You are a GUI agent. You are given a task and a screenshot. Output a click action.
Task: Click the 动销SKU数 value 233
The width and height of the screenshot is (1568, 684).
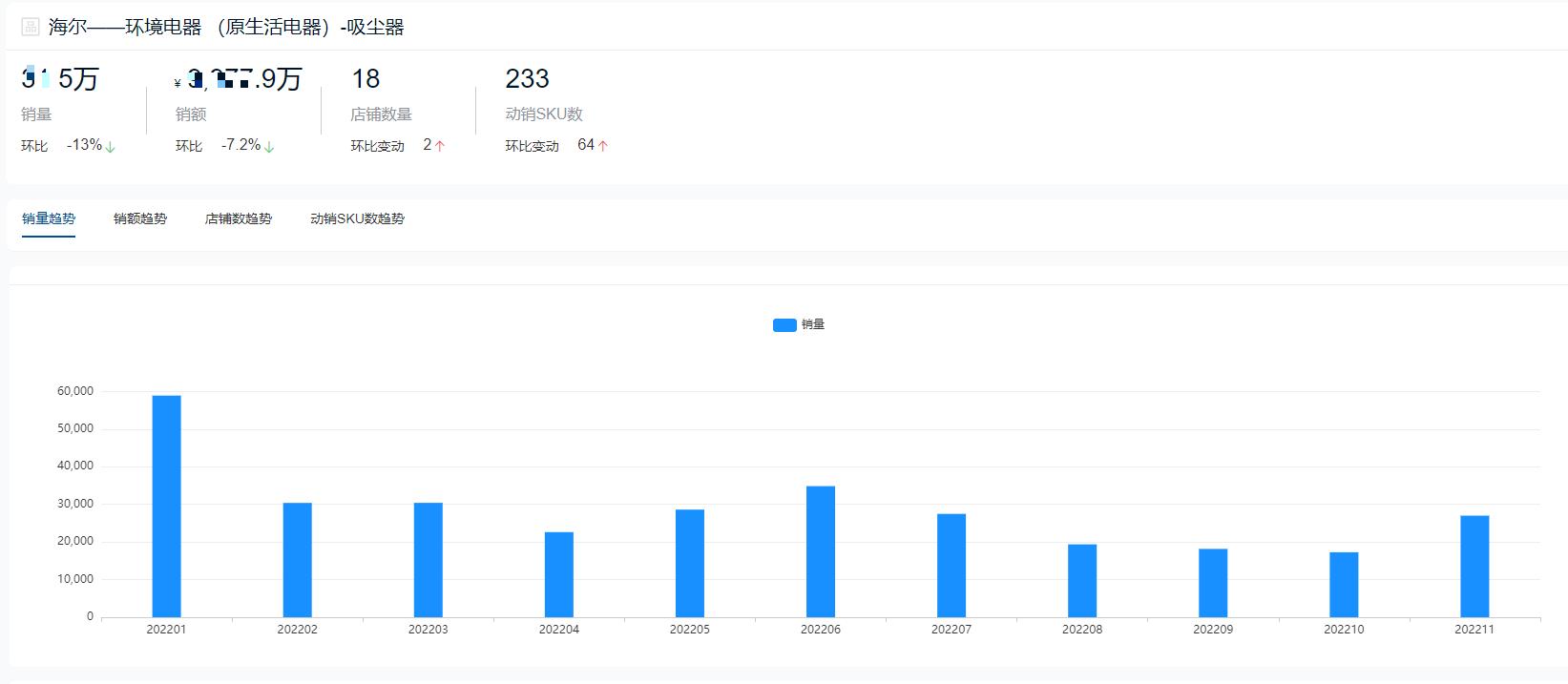tap(527, 79)
